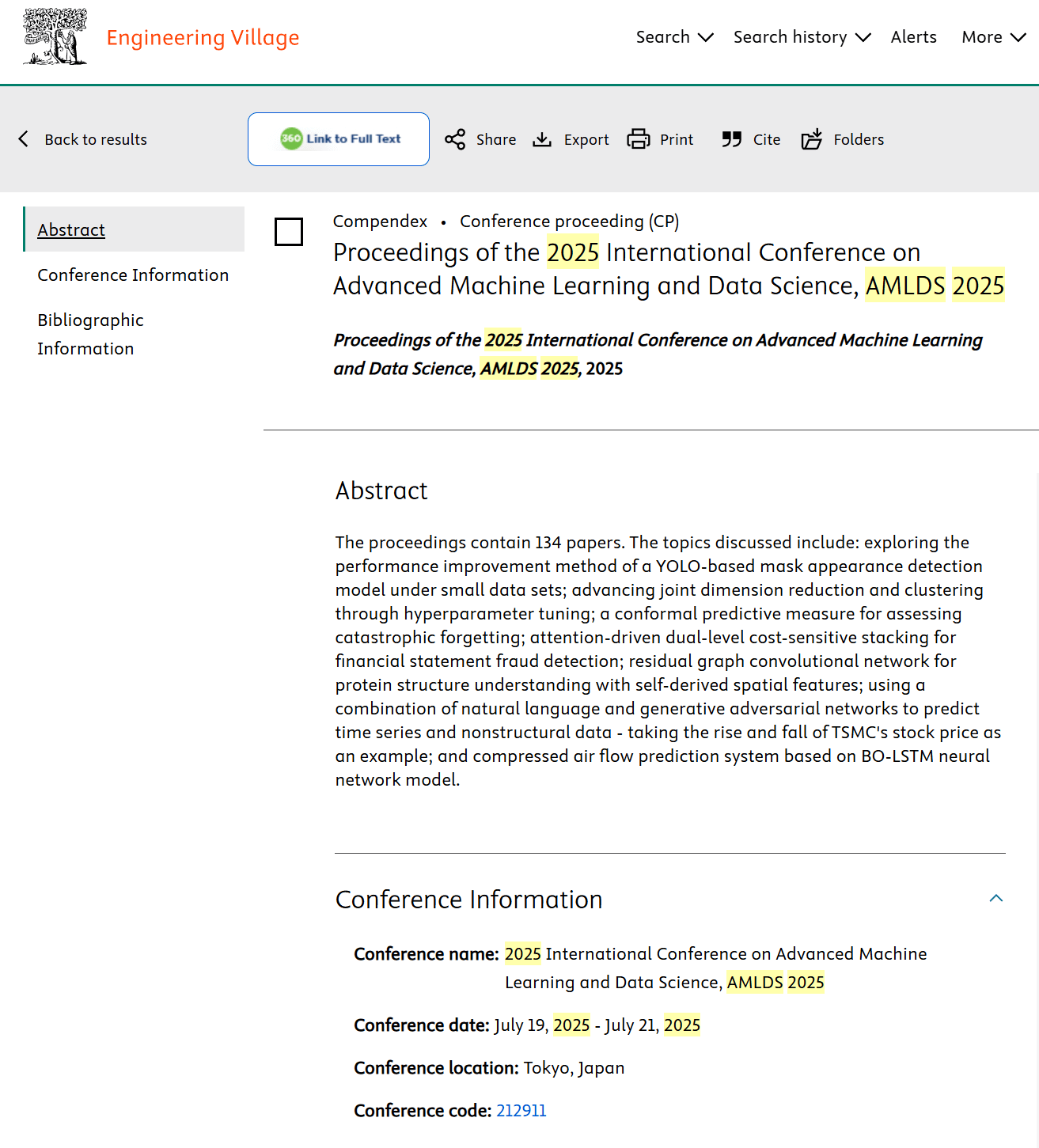Jump to Conference Information in sidebar
The image size is (1039, 1148).
133,275
